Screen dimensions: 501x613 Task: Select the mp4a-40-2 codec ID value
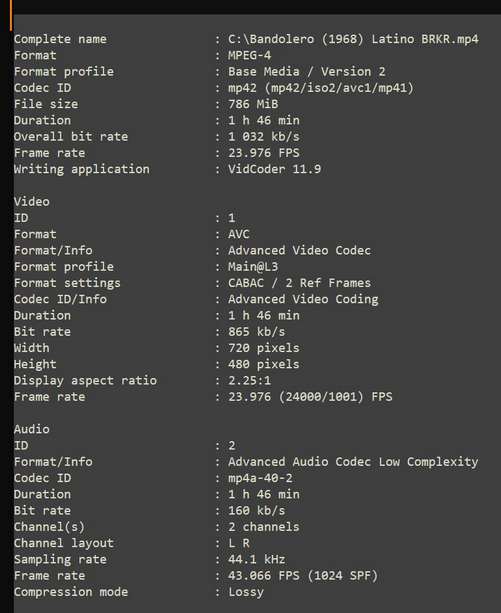pyautogui.click(x=260, y=478)
